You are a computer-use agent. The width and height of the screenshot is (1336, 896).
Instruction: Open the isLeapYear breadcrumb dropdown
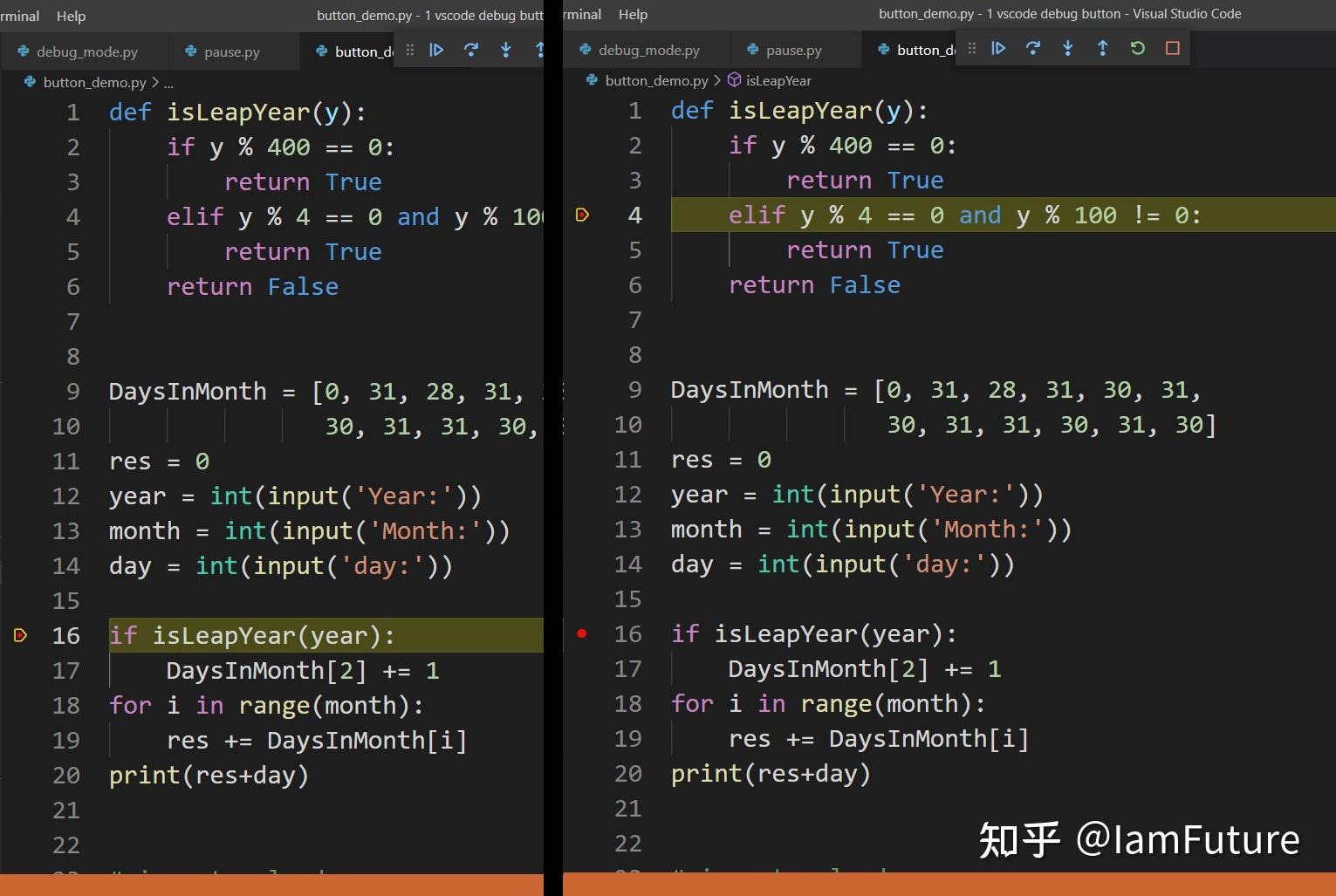(778, 80)
